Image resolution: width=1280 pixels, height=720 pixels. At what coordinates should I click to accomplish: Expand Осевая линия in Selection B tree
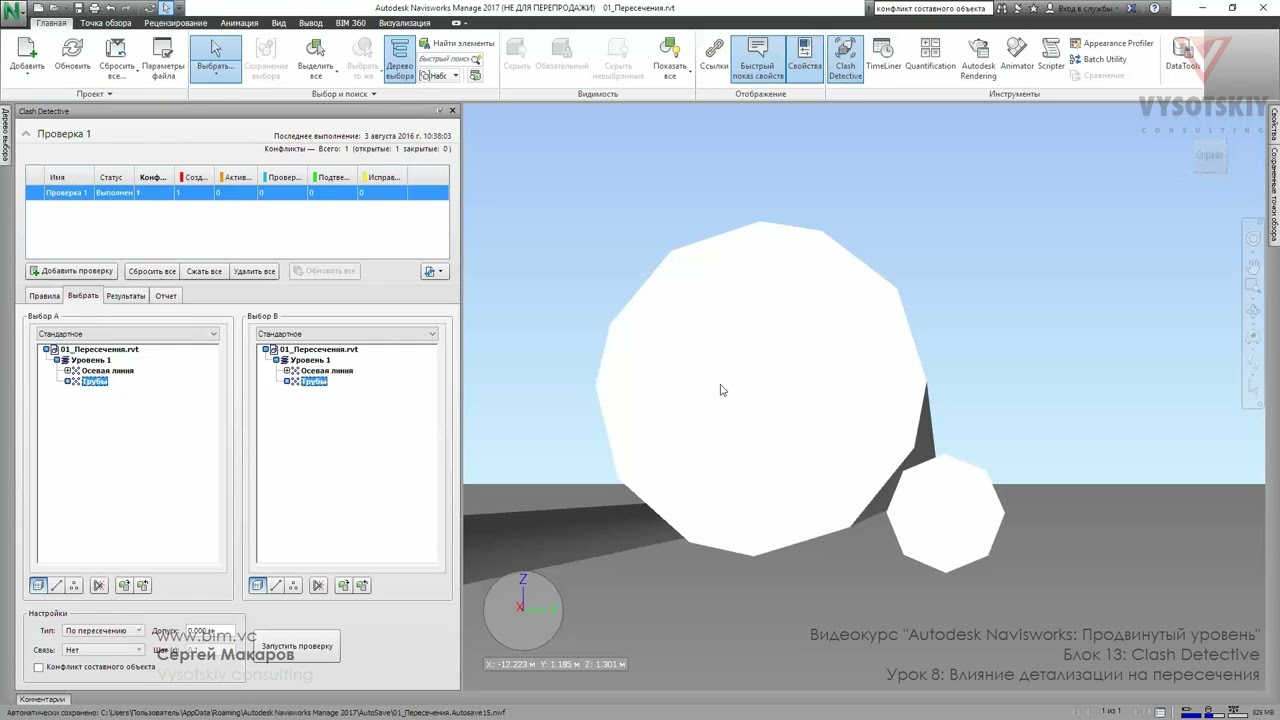(287, 371)
